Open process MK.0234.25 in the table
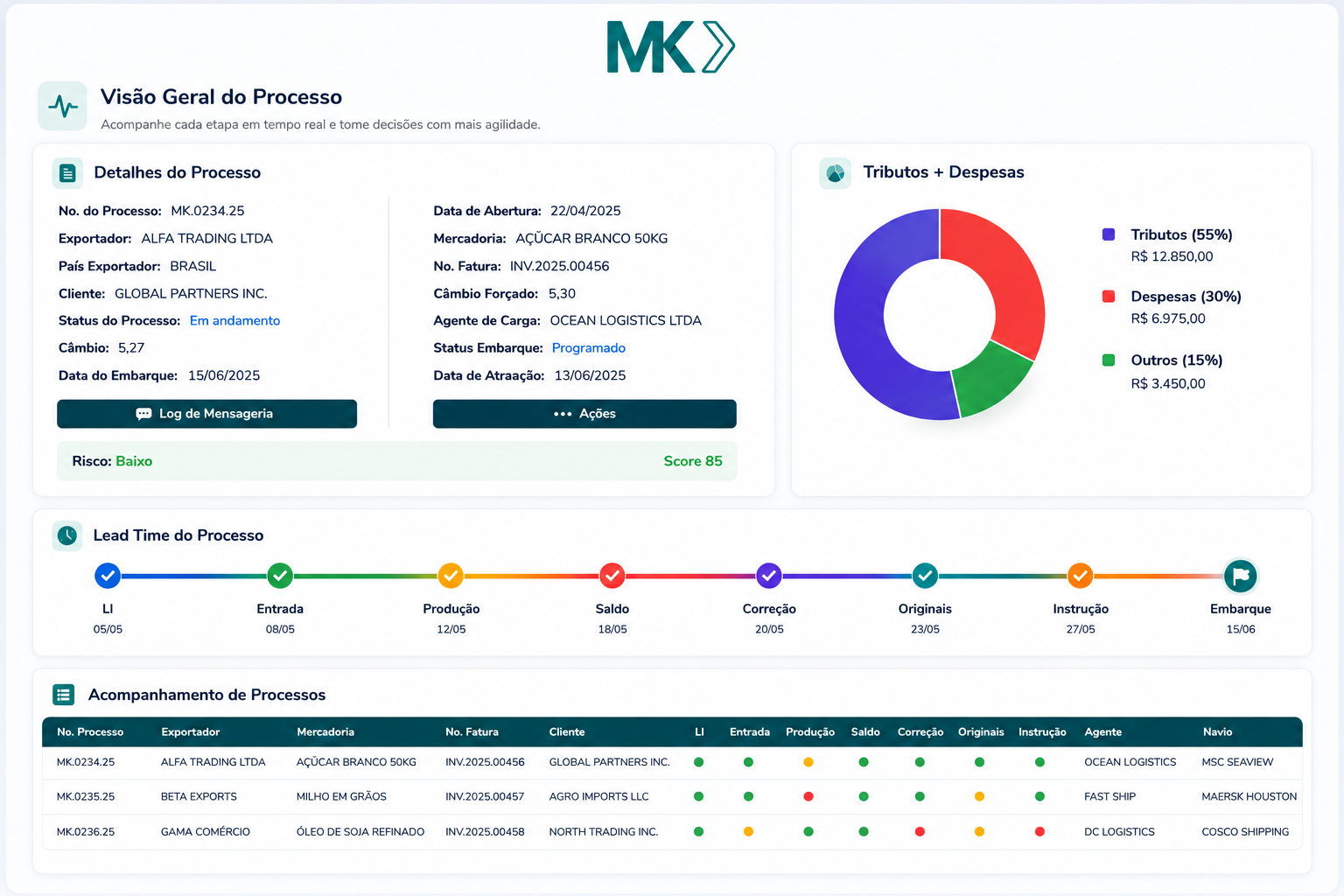 (x=86, y=762)
